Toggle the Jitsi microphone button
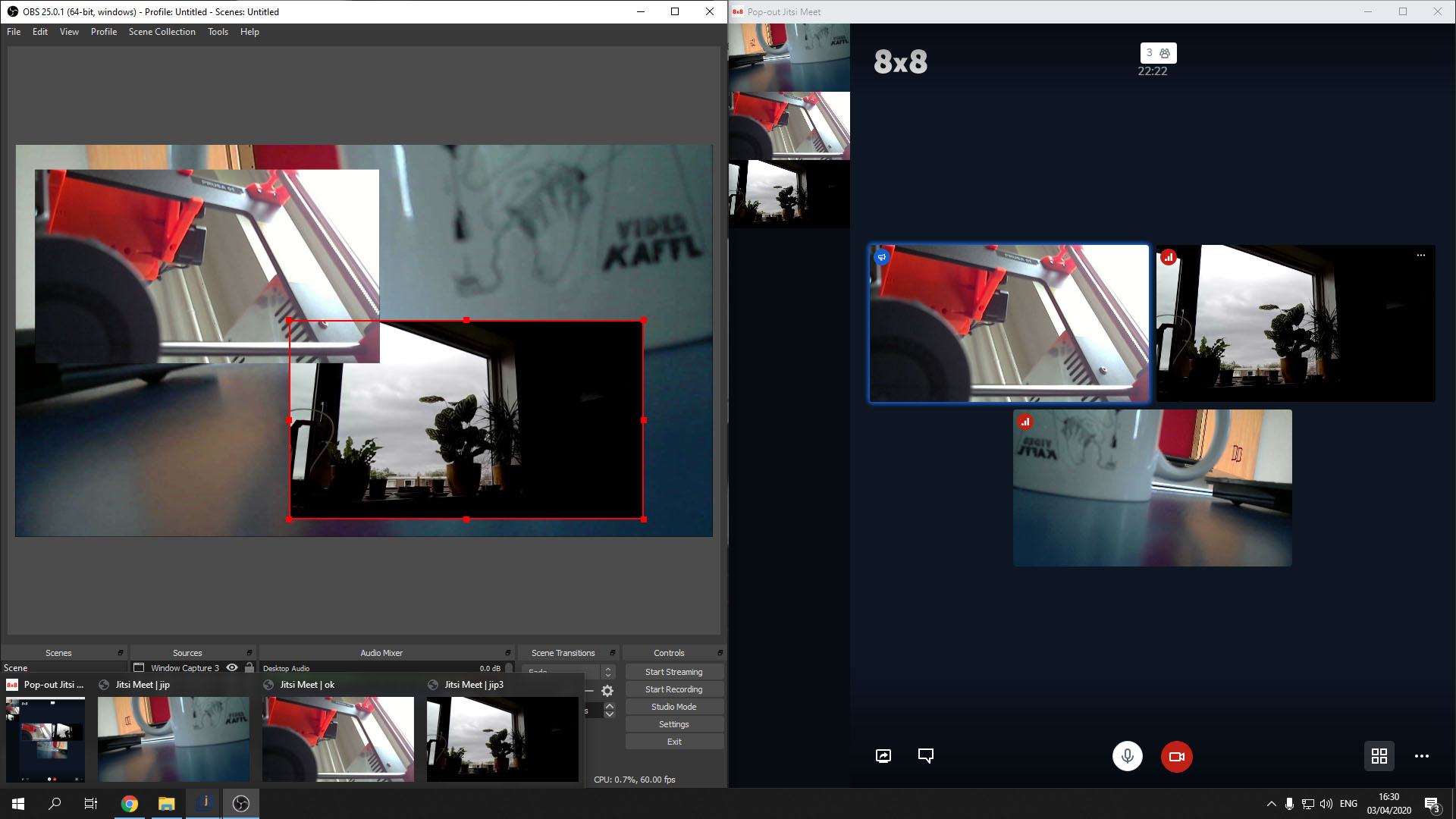This screenshot has width=1456, height=819. click(1127, 756)
